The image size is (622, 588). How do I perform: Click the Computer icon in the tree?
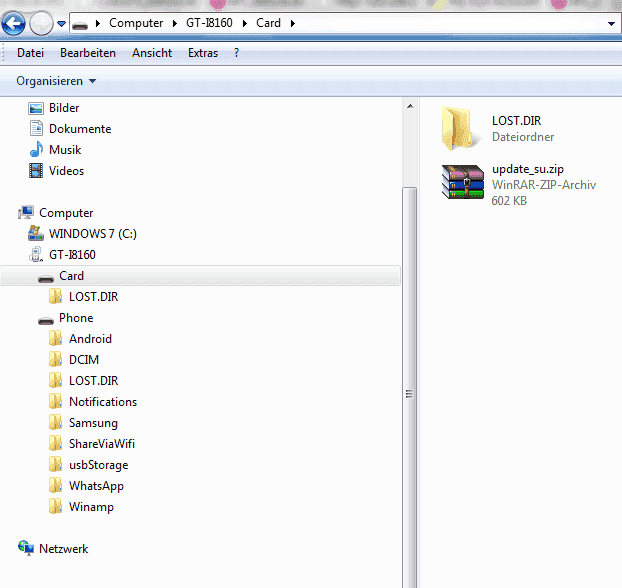coord(26,213)
